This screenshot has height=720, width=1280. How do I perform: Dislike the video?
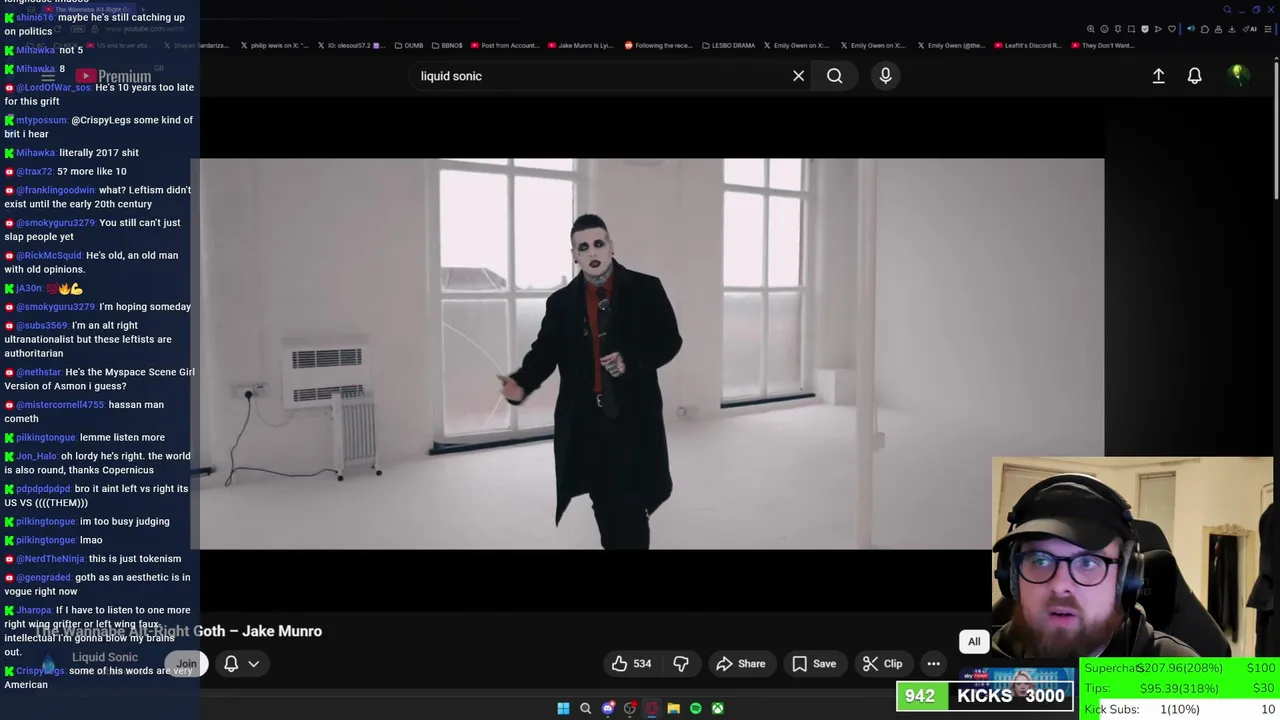point(681,664)
